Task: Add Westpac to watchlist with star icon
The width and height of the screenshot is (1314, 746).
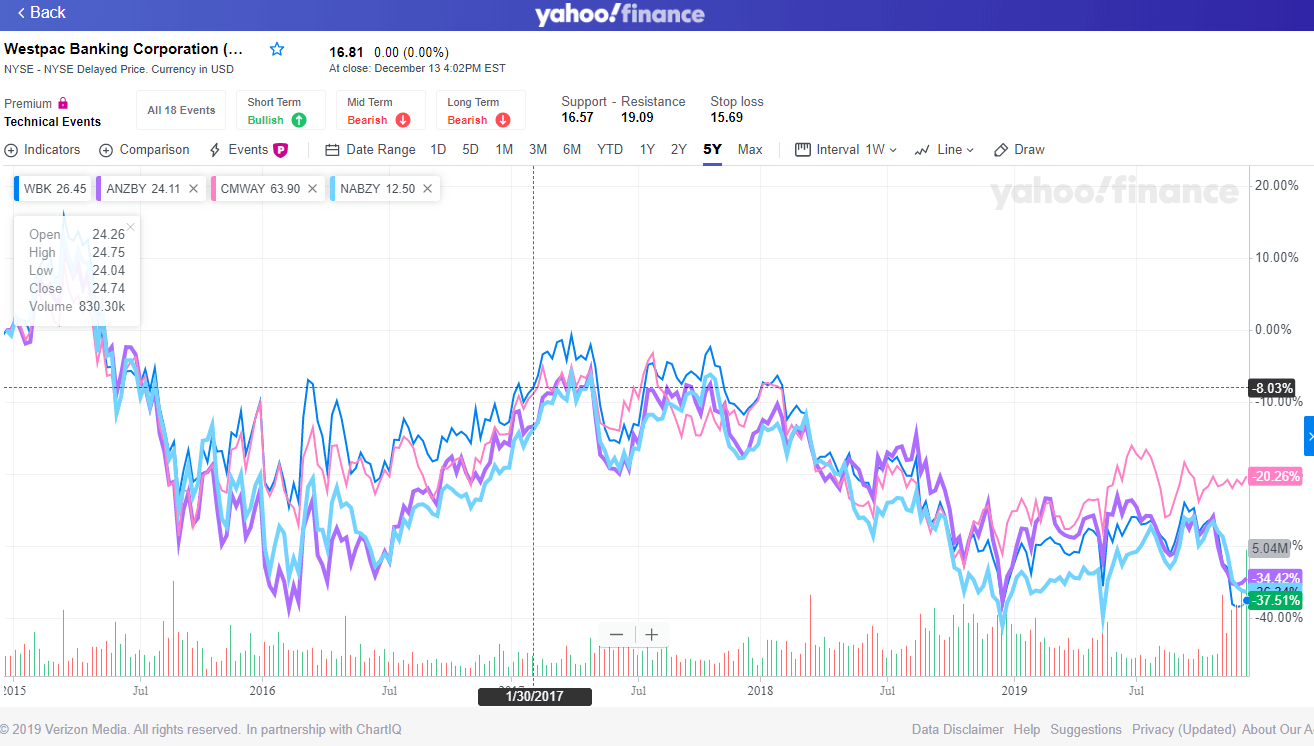Action: (x=277, y=49)
